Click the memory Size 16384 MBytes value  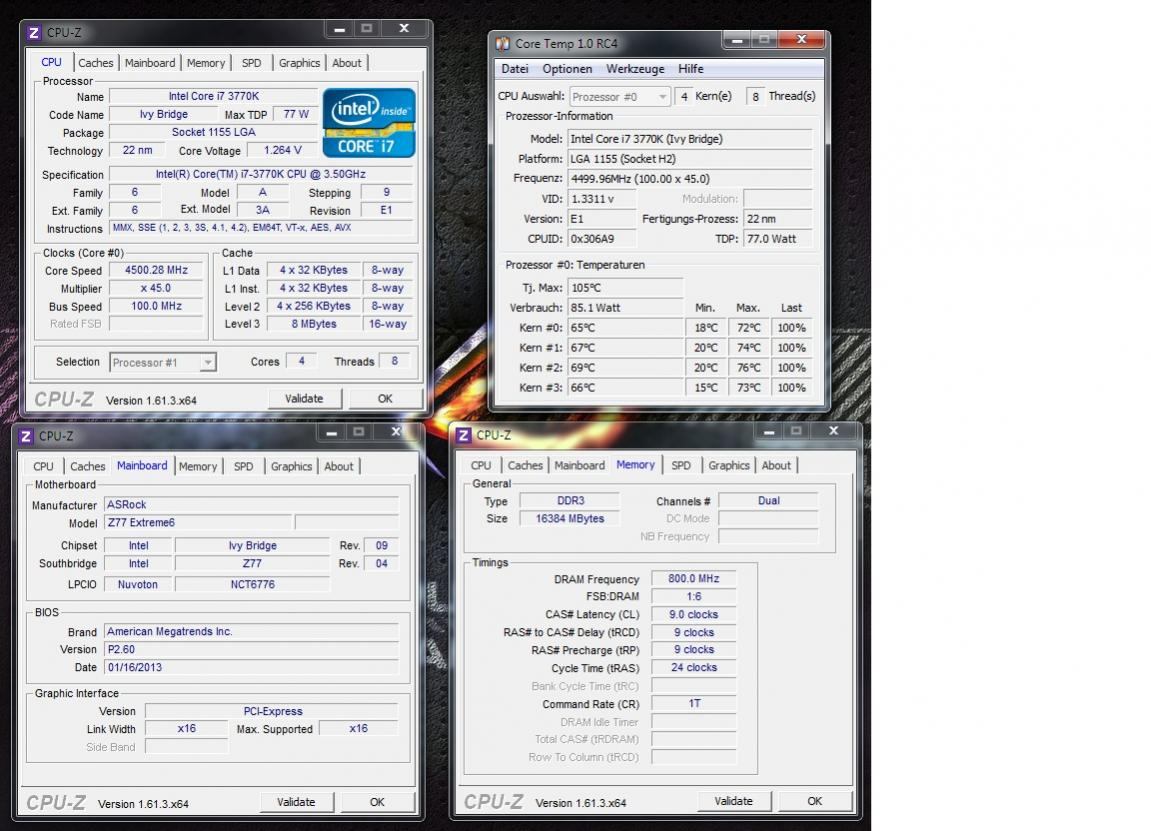point(570,519)
